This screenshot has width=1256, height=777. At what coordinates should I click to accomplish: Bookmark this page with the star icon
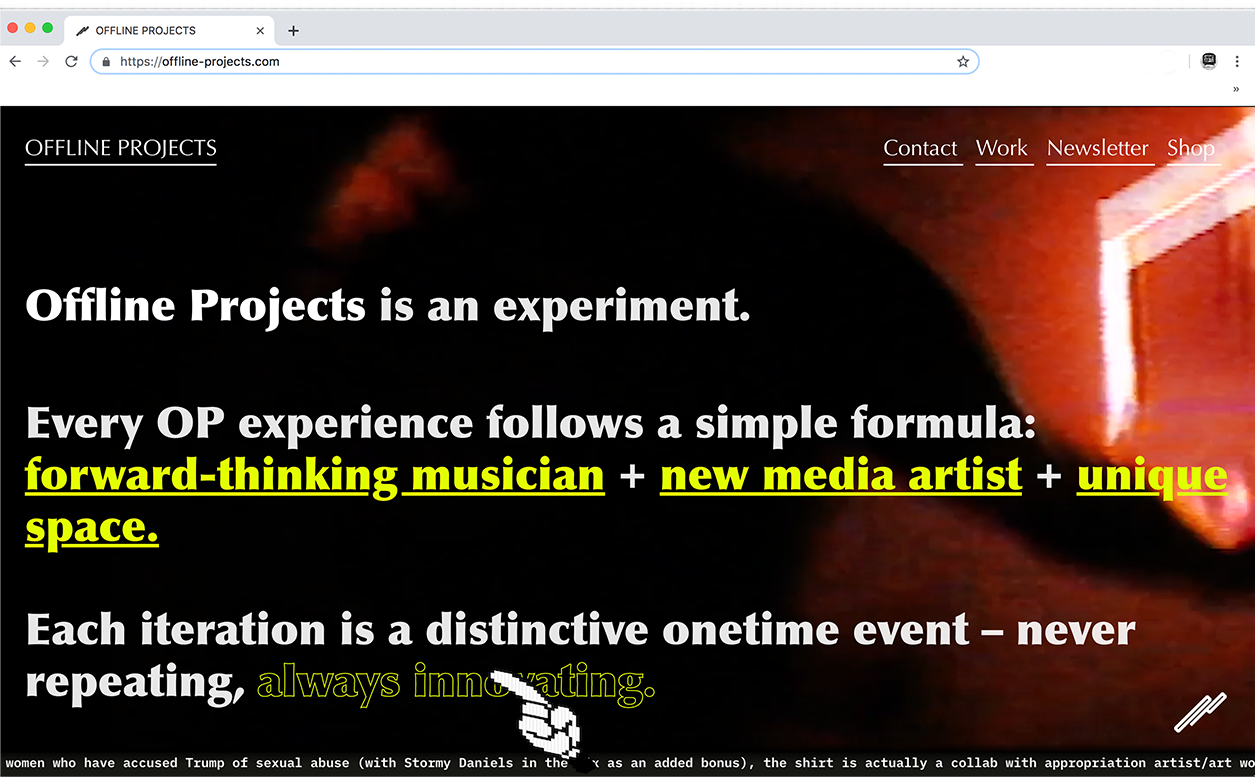(963, 62)
